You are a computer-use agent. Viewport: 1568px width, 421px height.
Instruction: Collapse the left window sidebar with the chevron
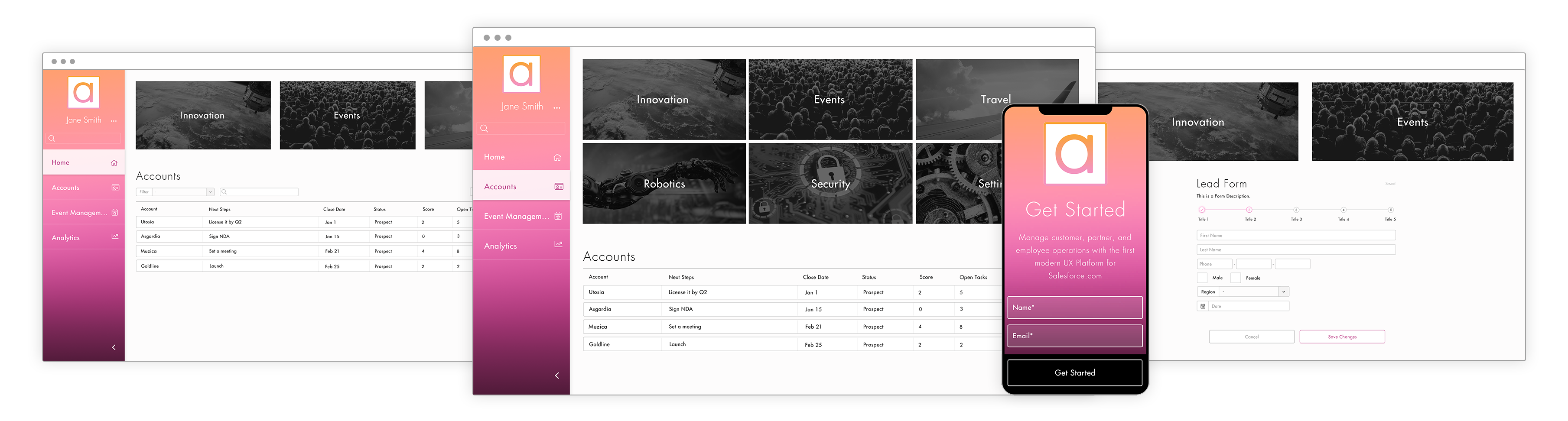point(114,347)
